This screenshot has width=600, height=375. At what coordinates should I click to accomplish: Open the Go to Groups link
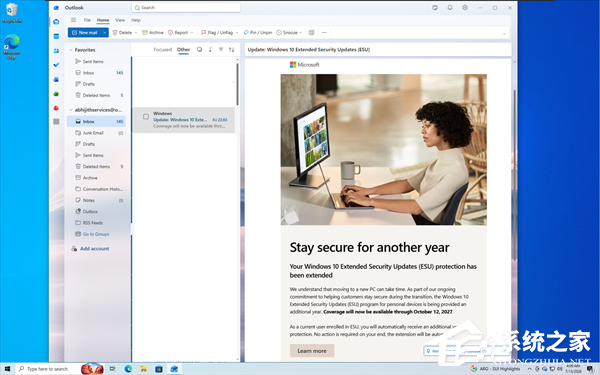click(96, 234)
